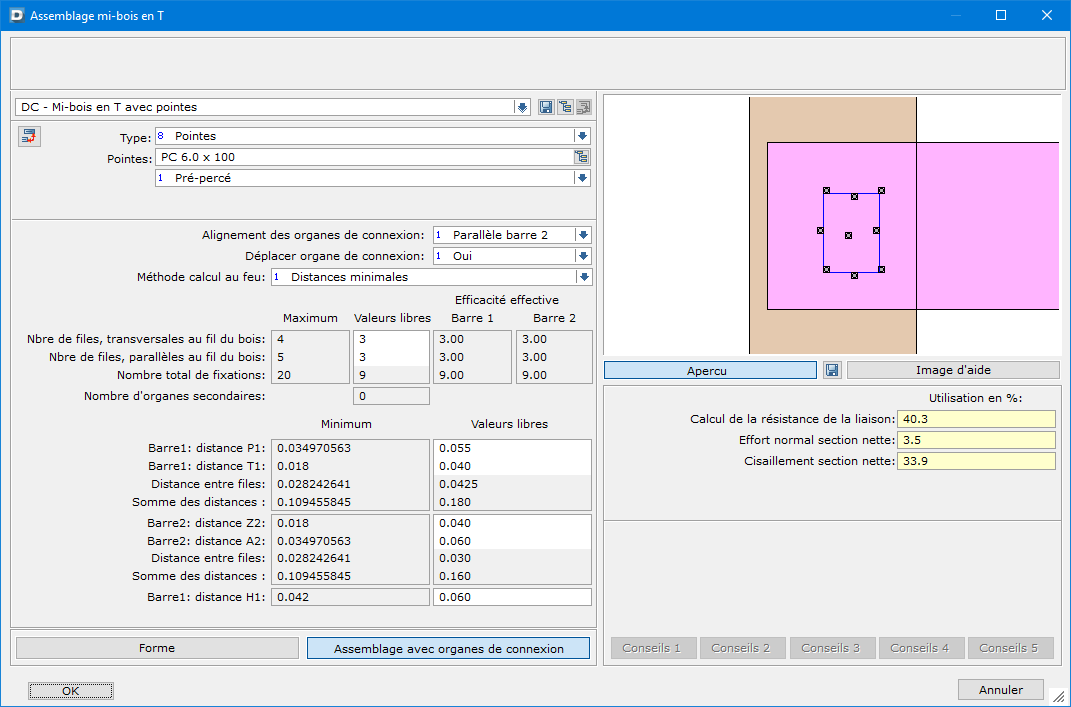Image resolution: width=1071 pixels, height=707 pixels.
Task: Open the preset tree browser icon
Action: click(x=565, y=107)
